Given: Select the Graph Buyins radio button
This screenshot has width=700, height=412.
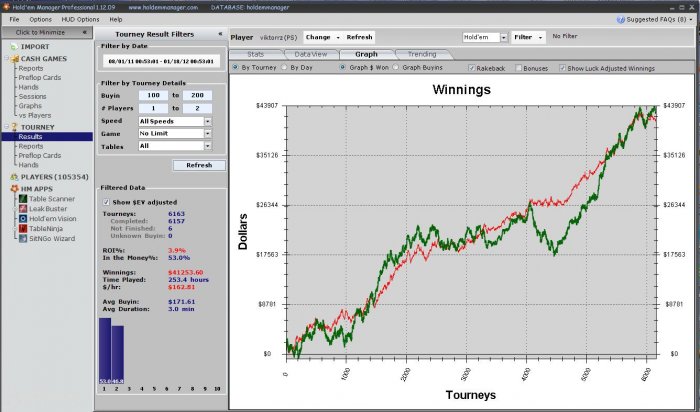Looking at the screenshot, I should [x=396, y=67].
